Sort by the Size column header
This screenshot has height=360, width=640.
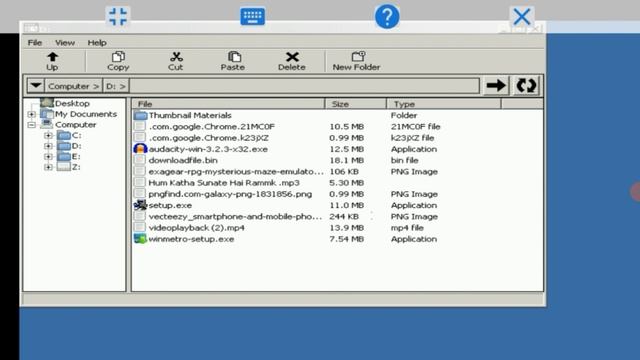356,104
